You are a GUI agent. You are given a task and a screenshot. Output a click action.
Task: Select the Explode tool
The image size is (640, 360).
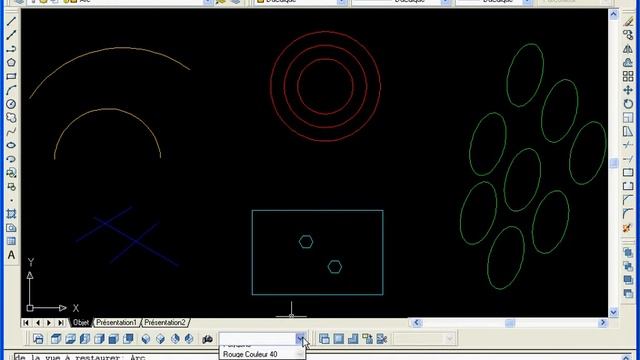(628, 228)
